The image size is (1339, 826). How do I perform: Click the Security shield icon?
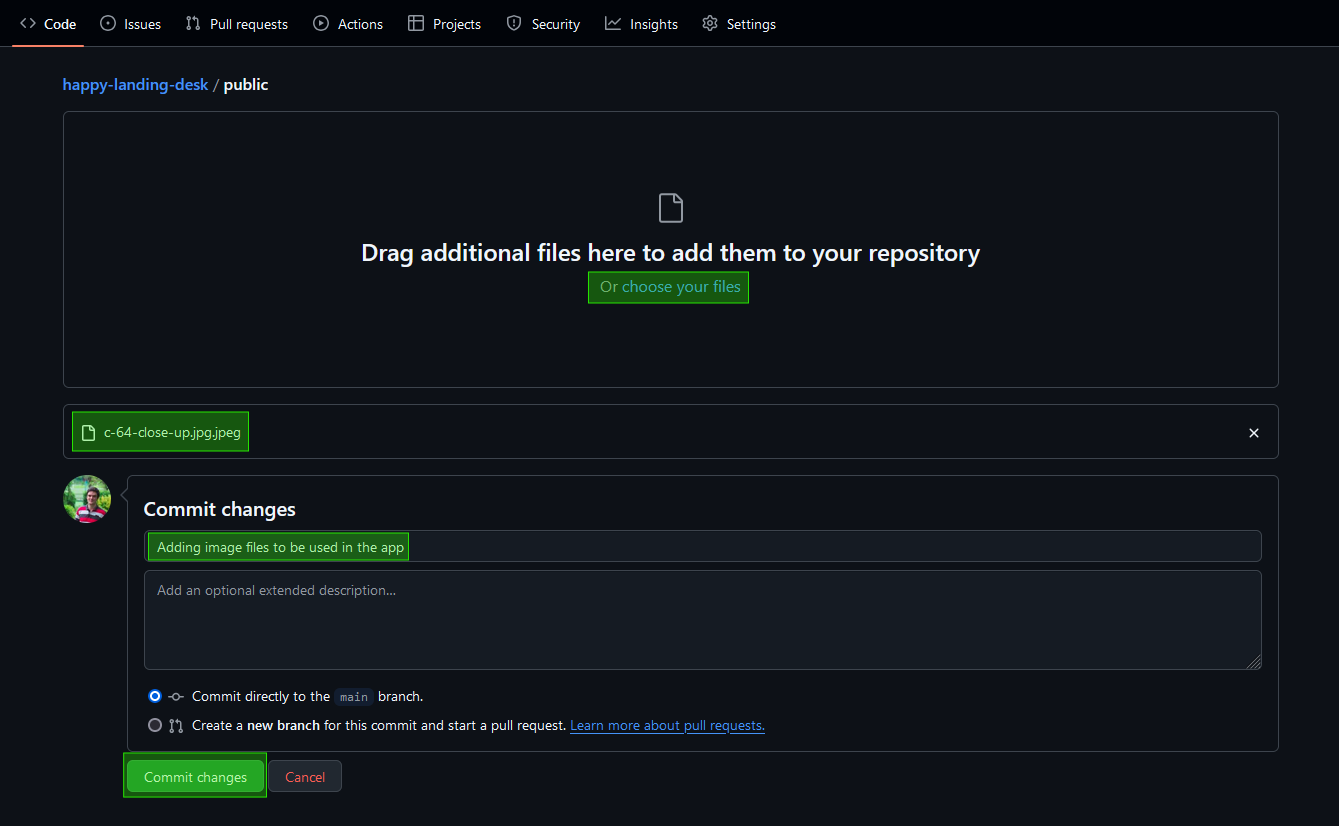pyautogui.click(x=514, y=23)
